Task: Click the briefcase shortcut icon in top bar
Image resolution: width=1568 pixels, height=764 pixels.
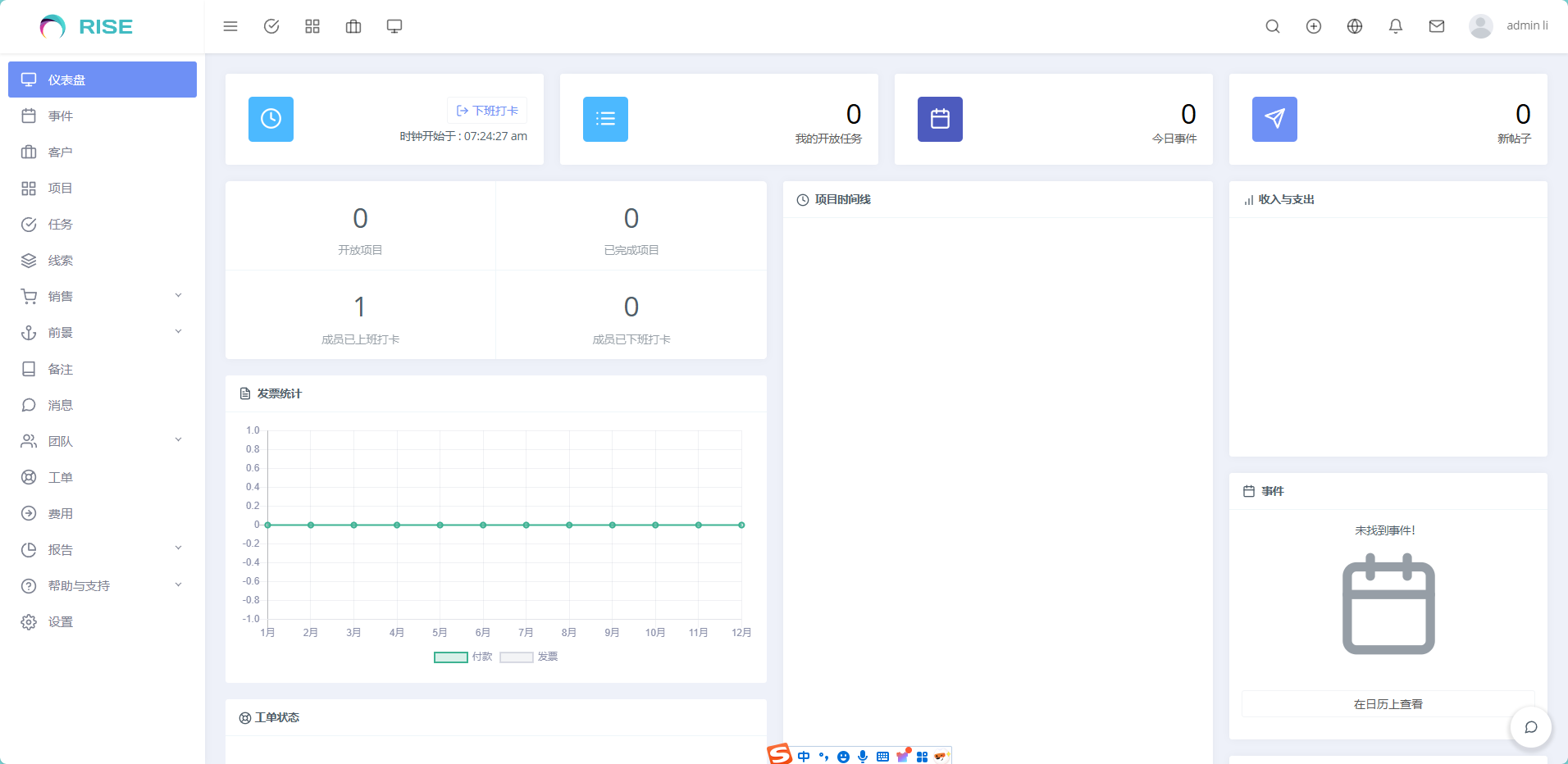Action: tap(353, 26)
